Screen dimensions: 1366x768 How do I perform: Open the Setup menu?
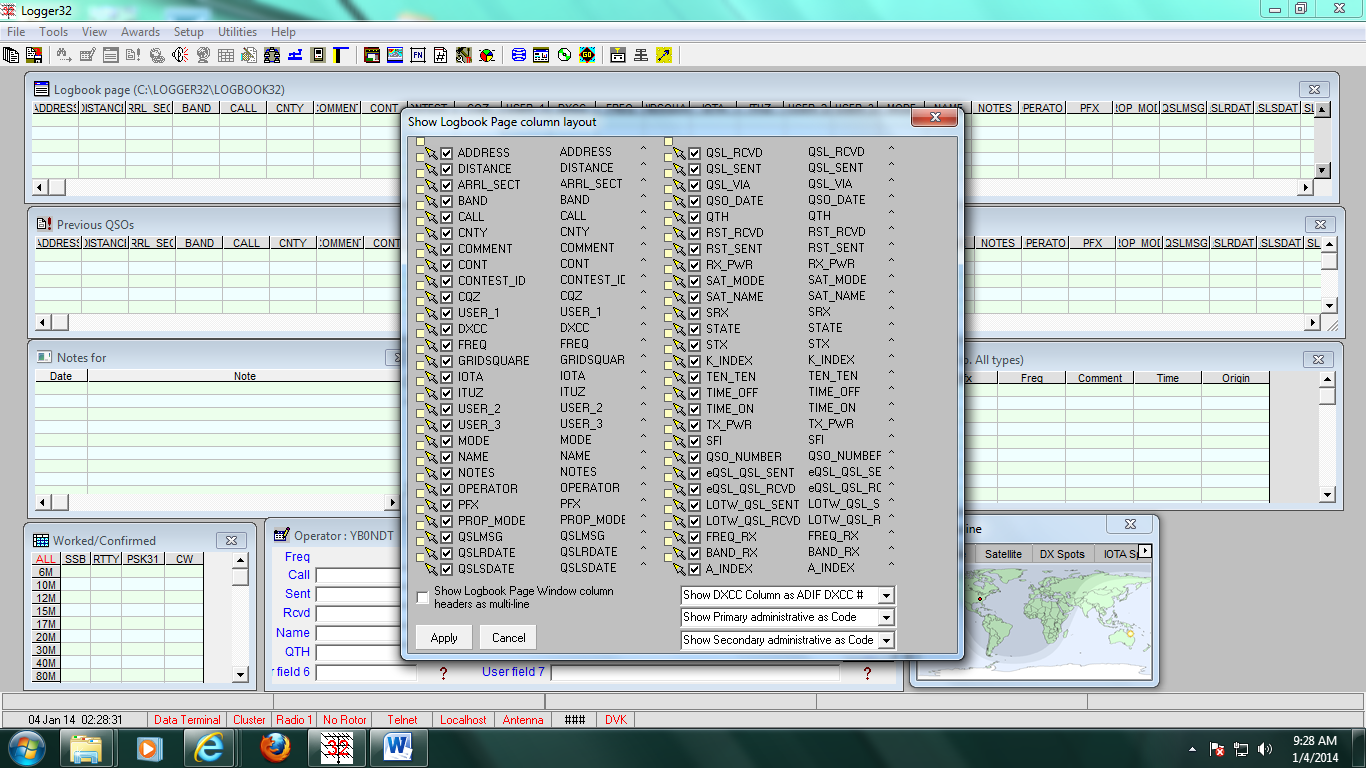(189, 32)
